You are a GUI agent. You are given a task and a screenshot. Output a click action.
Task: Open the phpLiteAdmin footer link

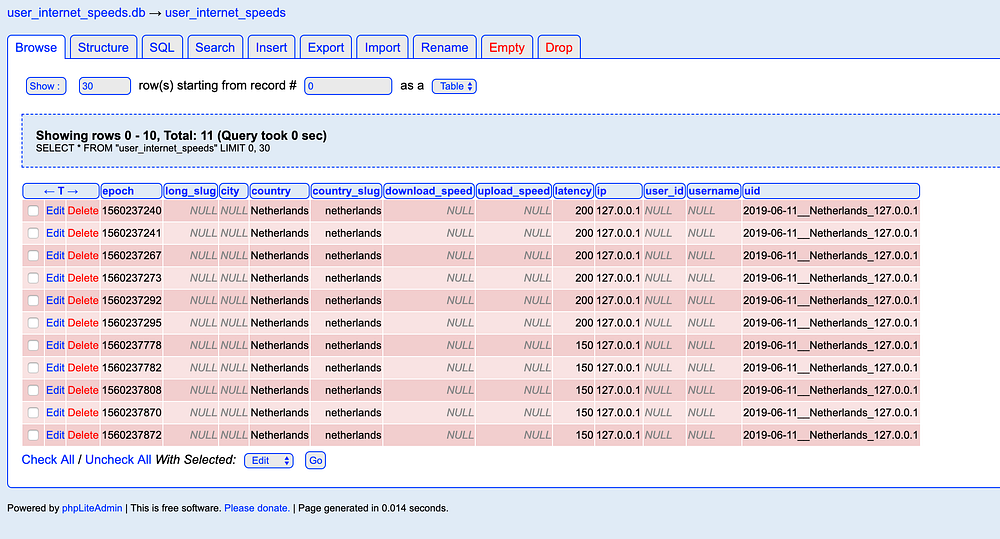92,508
